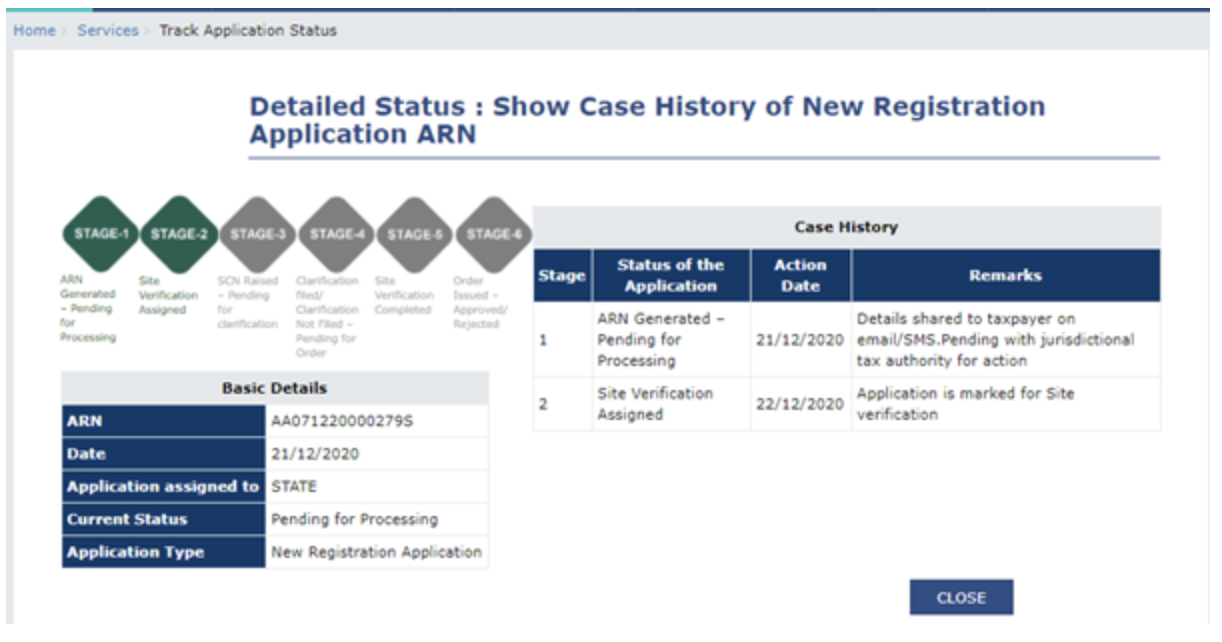Select the Status of the Application header
Screen dimensions: 1222x642
pyautogui.click(x=670, y=276)
